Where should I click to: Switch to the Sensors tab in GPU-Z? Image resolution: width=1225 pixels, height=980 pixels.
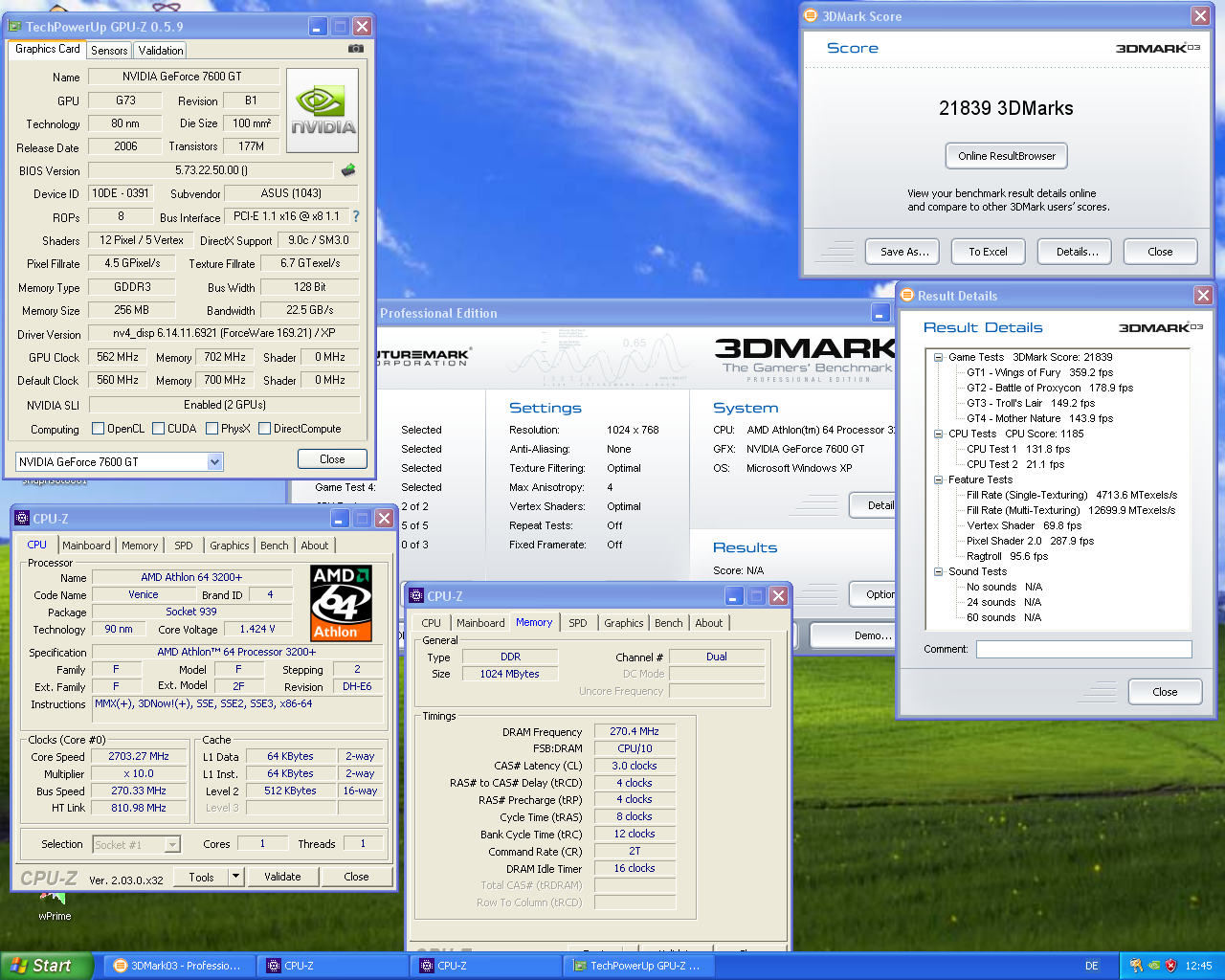109,51
